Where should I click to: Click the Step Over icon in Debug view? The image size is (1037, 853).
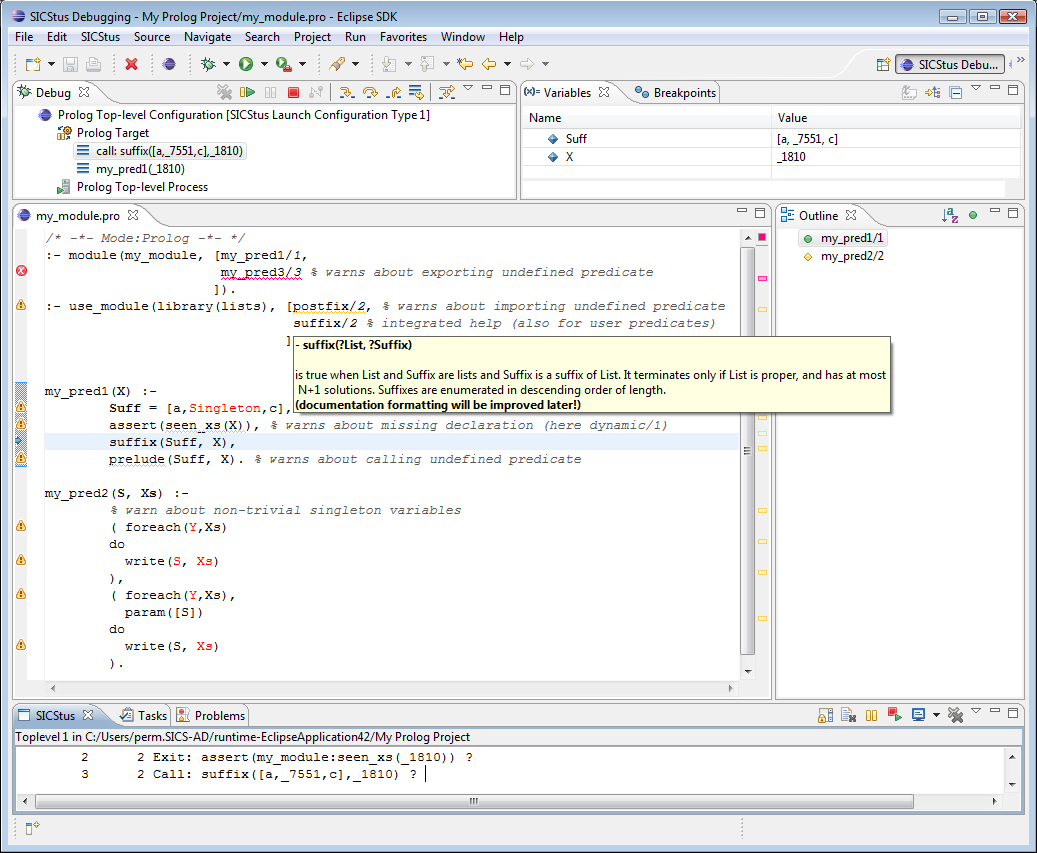click(x=370, y=93)
